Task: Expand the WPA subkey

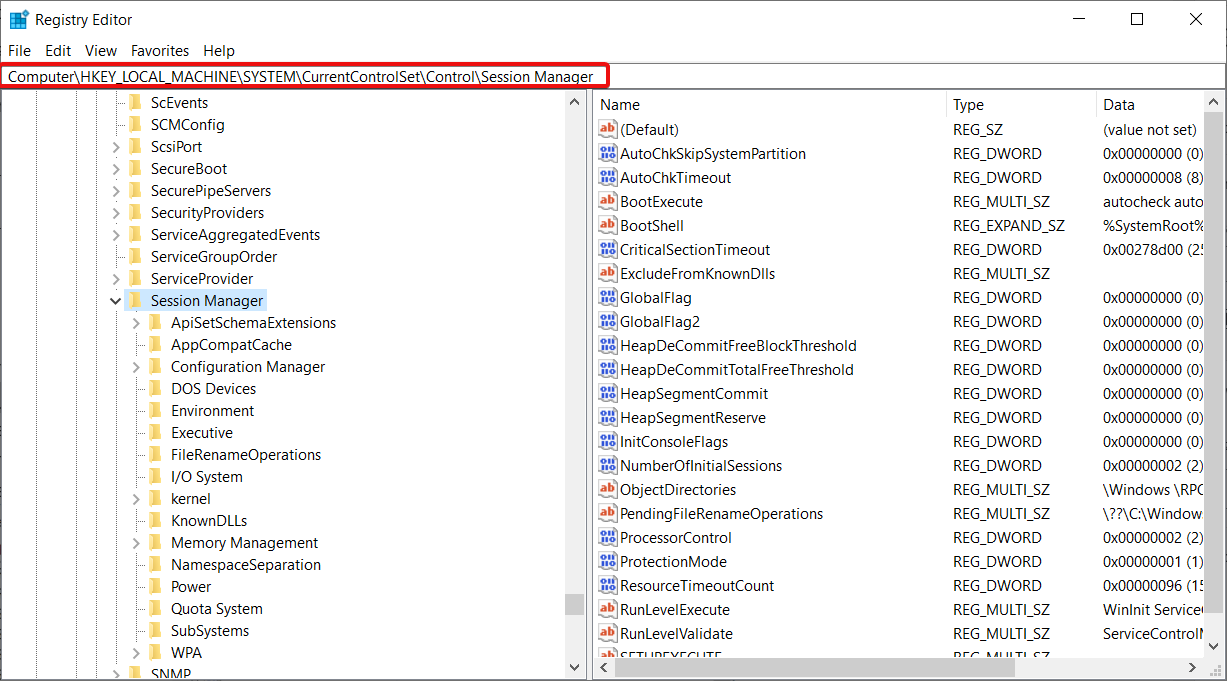Action: (x=136, y=652)
